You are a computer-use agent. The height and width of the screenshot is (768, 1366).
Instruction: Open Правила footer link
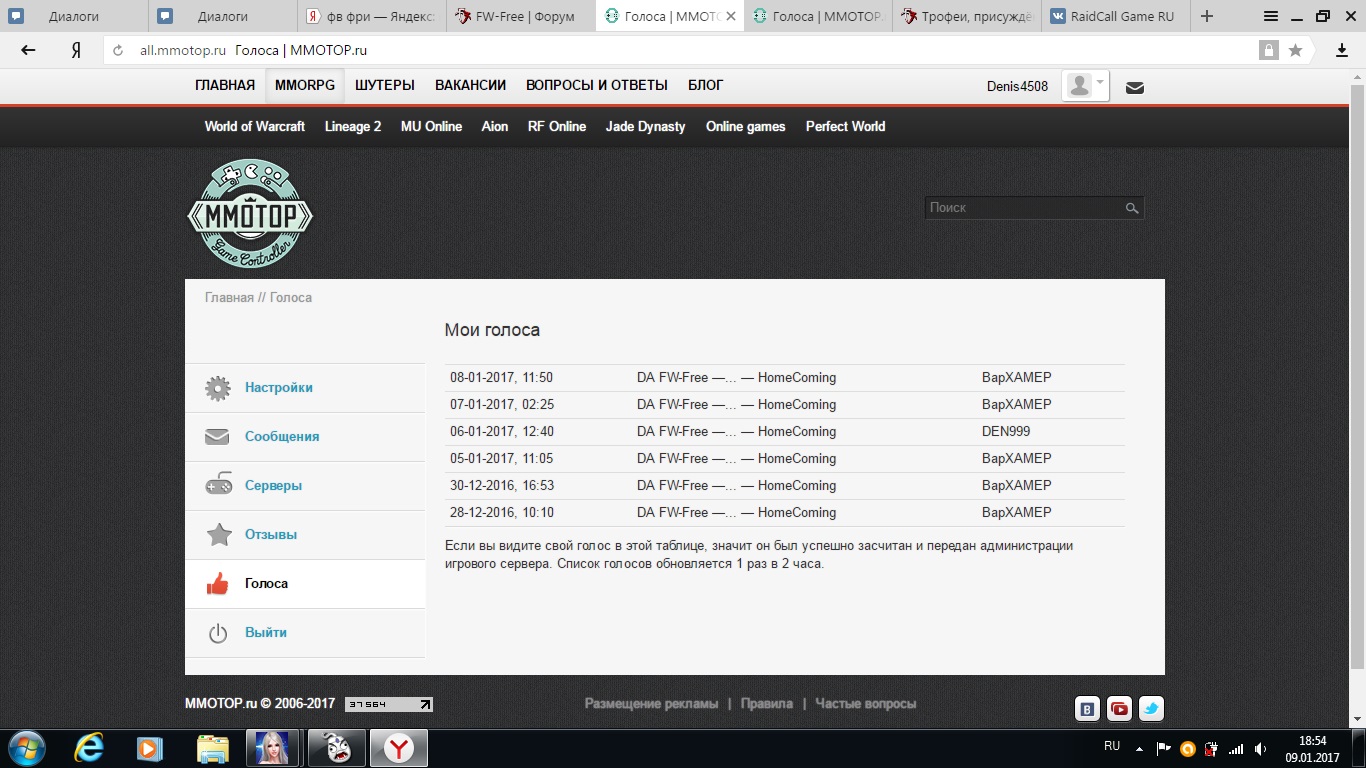[x=767, y=704]
